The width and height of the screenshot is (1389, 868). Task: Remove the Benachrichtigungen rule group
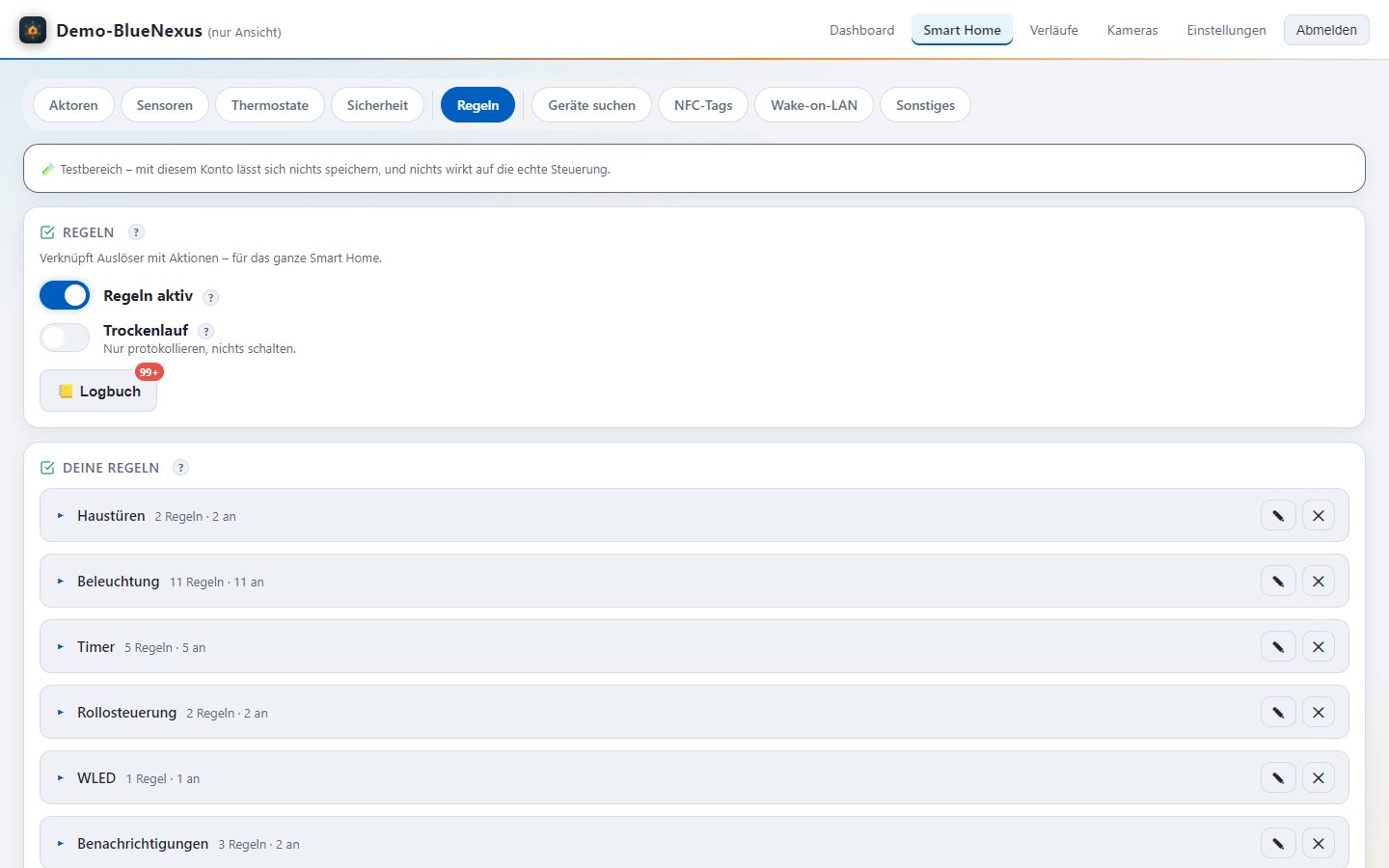(x=1319, y=844)
